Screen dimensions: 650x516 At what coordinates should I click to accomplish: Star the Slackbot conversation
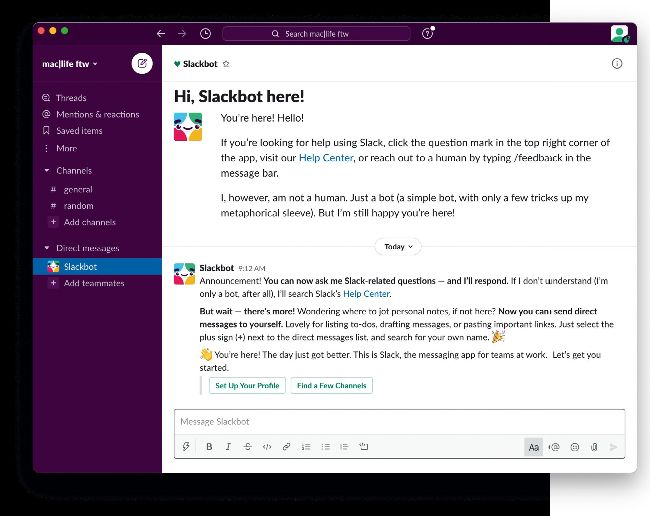click(x=226, y=64)
